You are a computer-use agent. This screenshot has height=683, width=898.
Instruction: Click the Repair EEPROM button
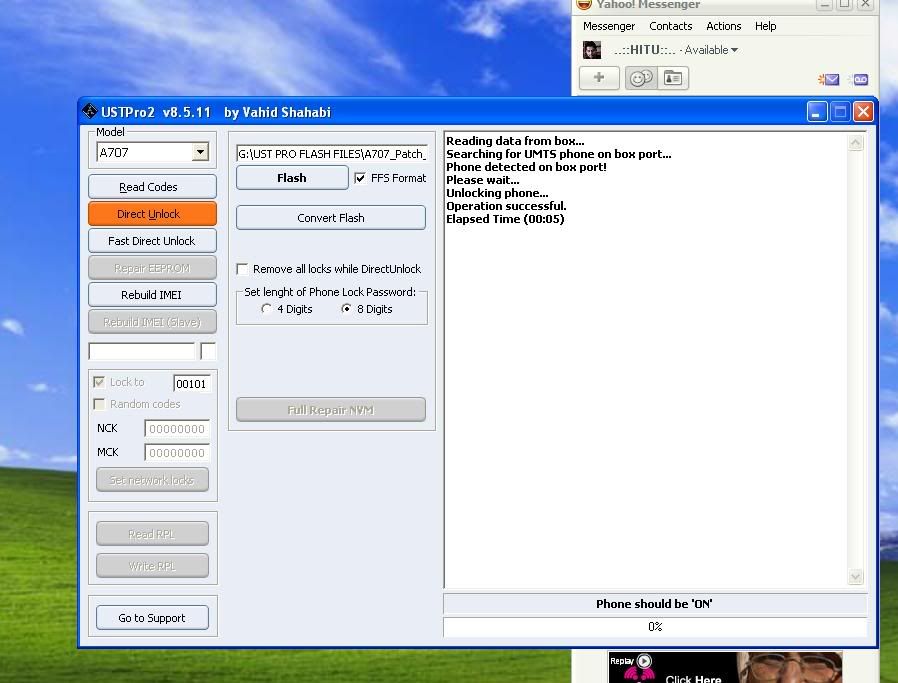[x=152, y=268]
